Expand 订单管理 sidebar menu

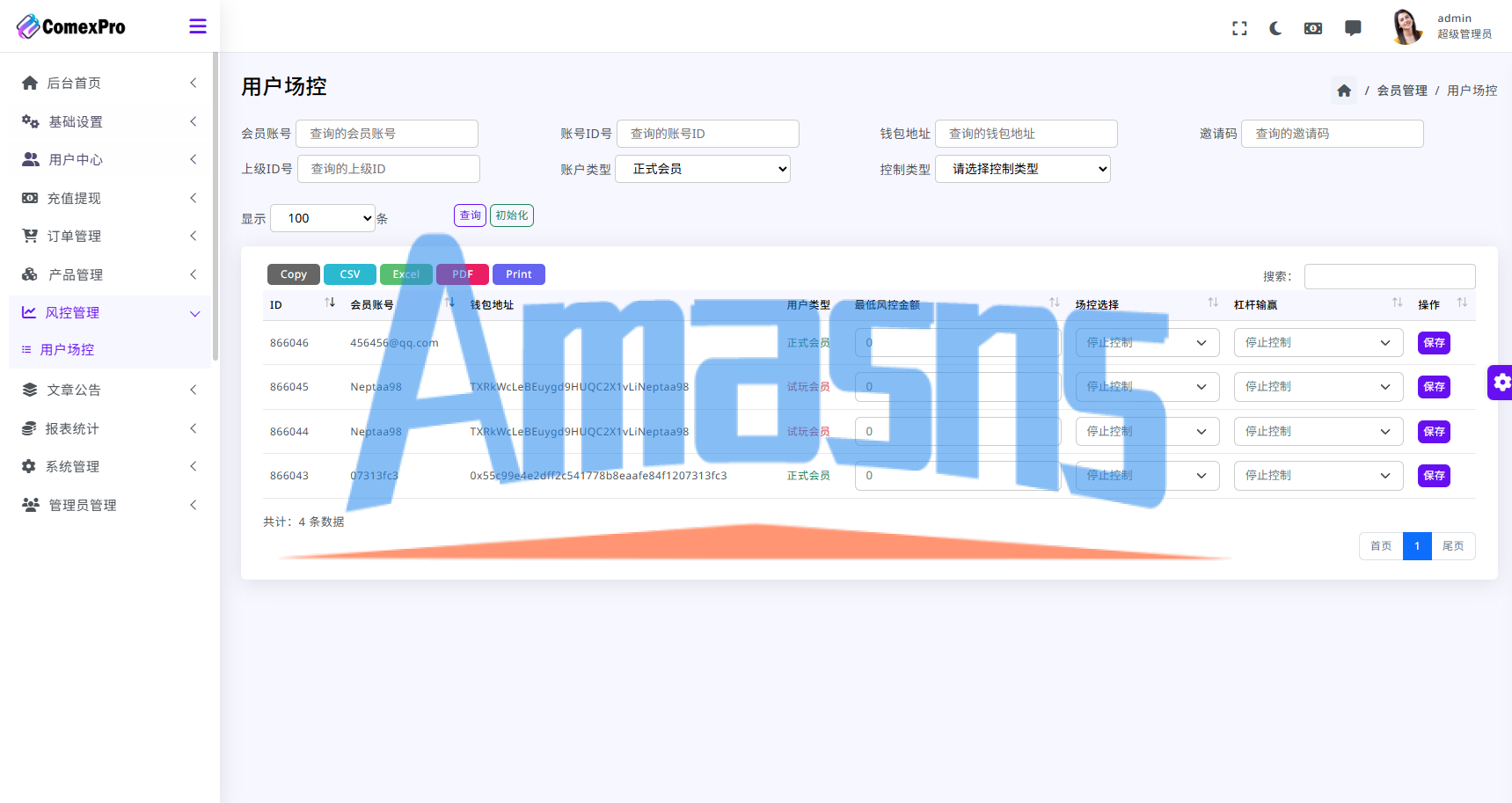point(108,236)
